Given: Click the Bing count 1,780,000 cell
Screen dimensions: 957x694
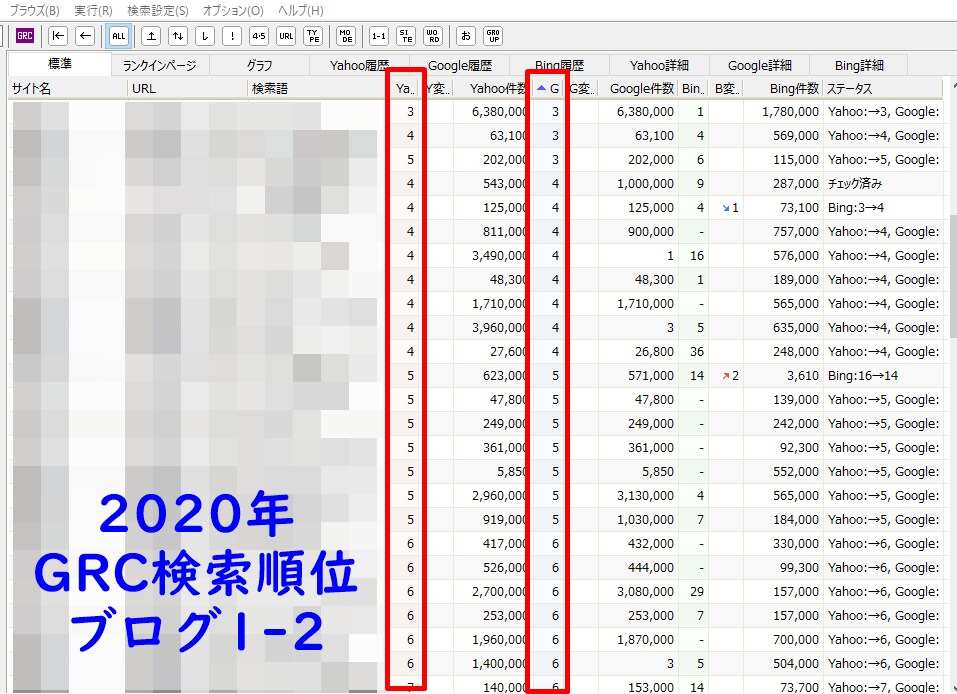Looking at the screenshot, I should click(783, 112).
